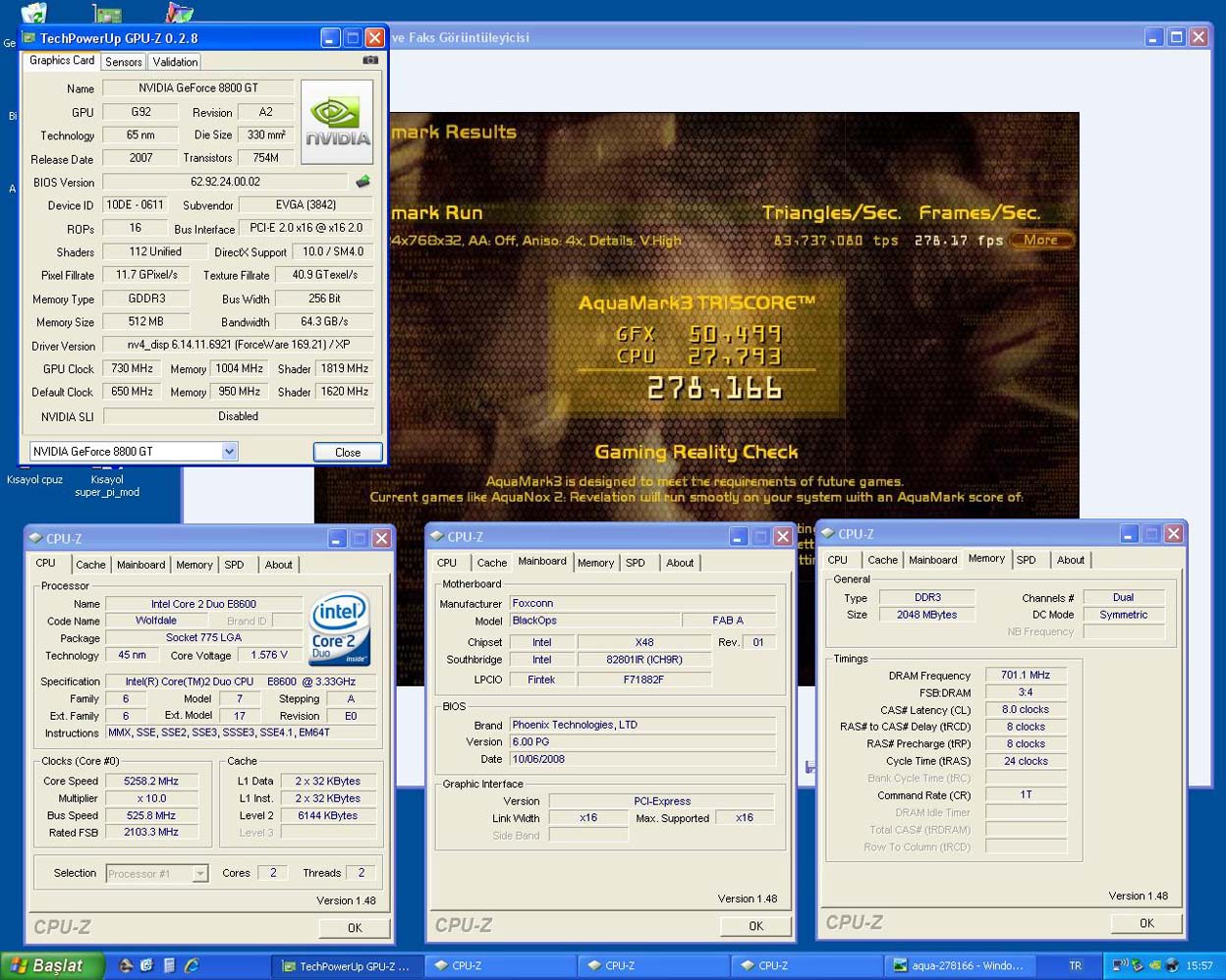The width and height of the screenshot is (1226, 980).
Task: Click the title icon of the CPU-Z Memory window
Action: tap(828, 533)
